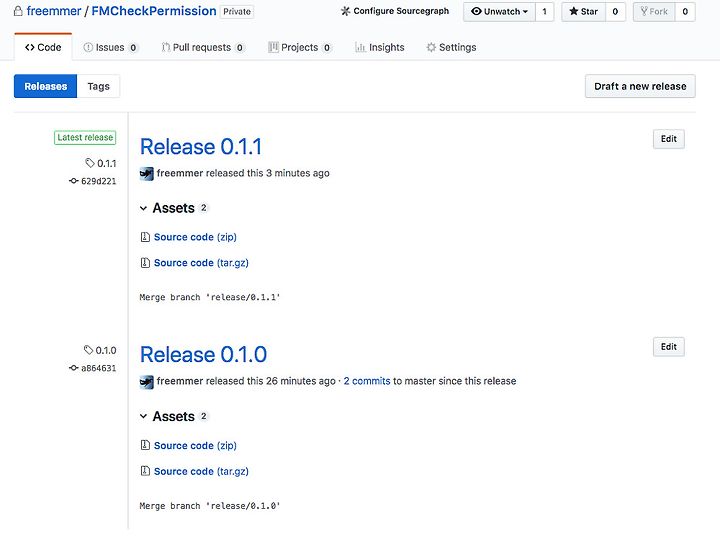Click freemmer avatar under Release 0.1.0
This screenshot has height=545, width=720.
click(146, 382)
